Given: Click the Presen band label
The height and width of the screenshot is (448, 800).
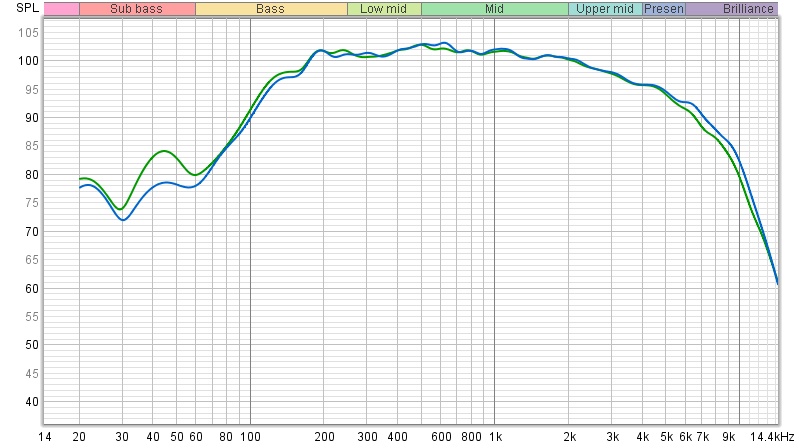Looking at the screenshot, I should point(664,9).
